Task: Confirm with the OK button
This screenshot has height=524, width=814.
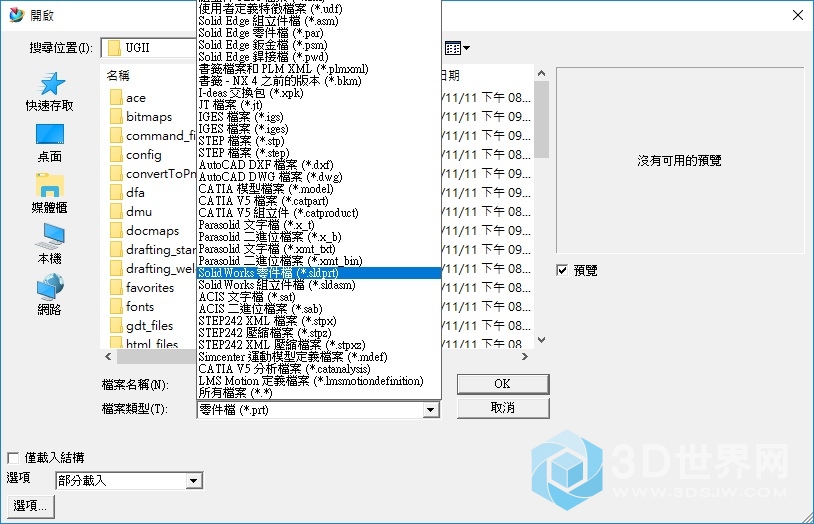Action: (503, 384)
